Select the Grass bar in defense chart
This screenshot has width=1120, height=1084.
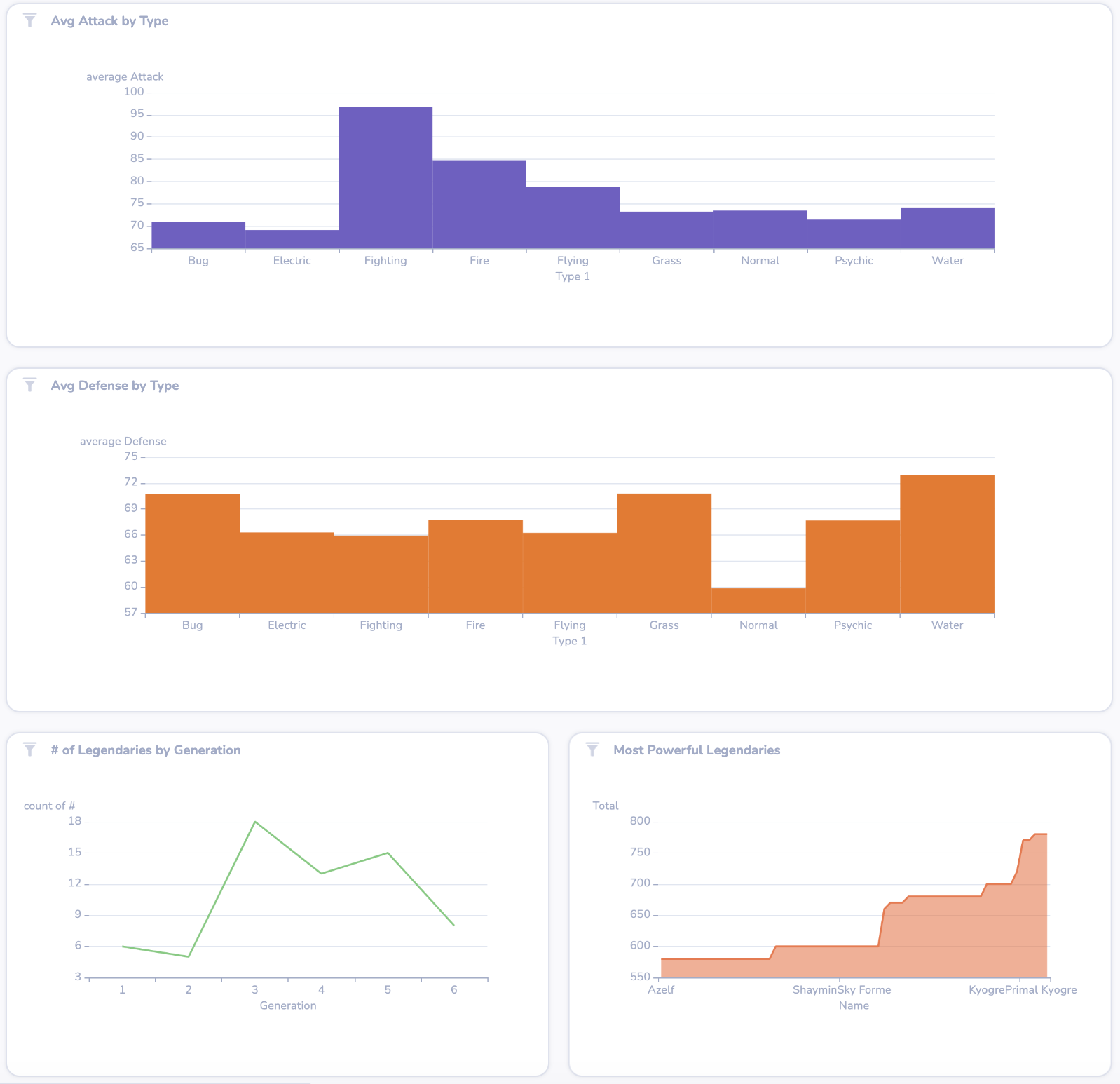(x=664, y=554)
